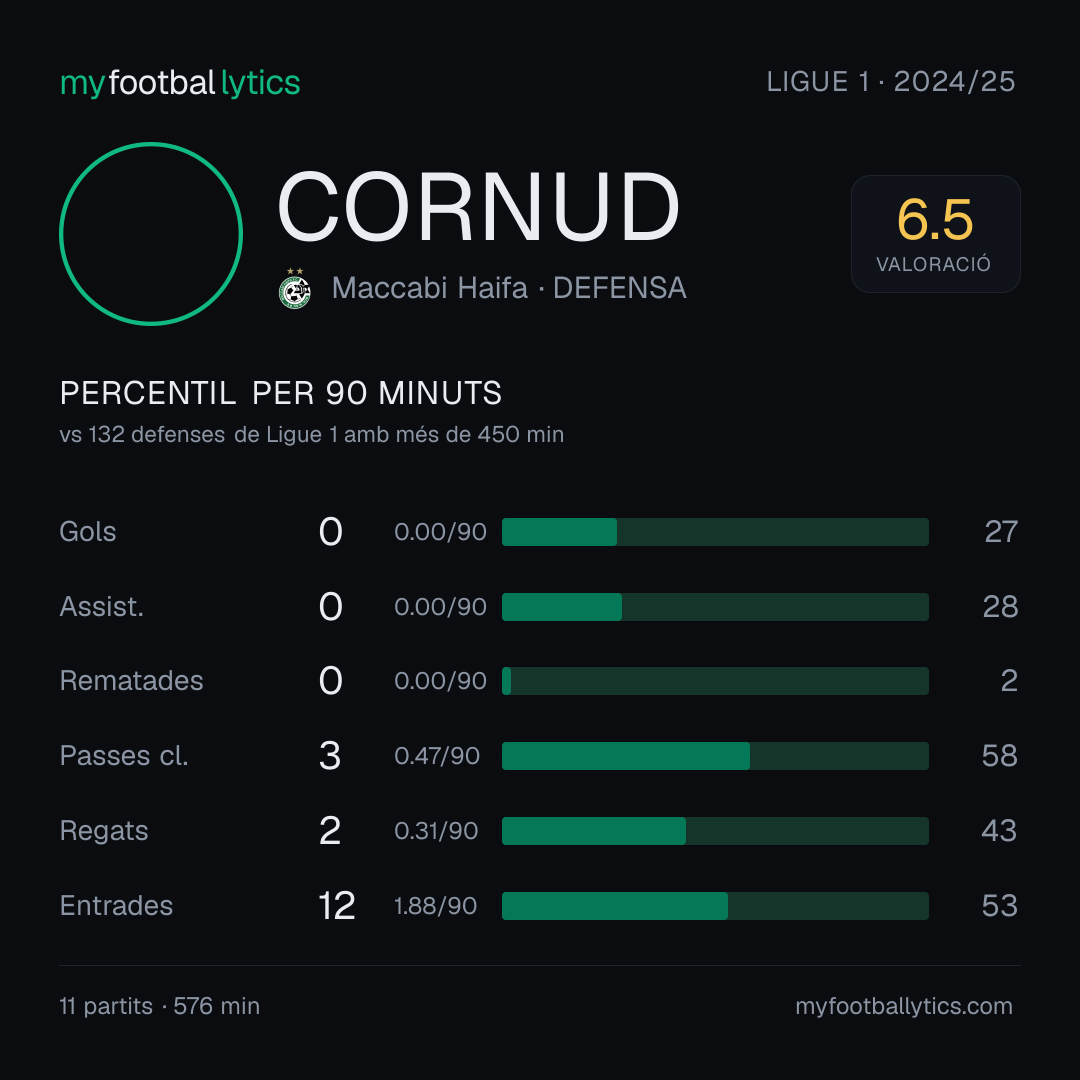
Task: Select the 6.5 Valoració rating badge
Action: (x=935, y=233)
